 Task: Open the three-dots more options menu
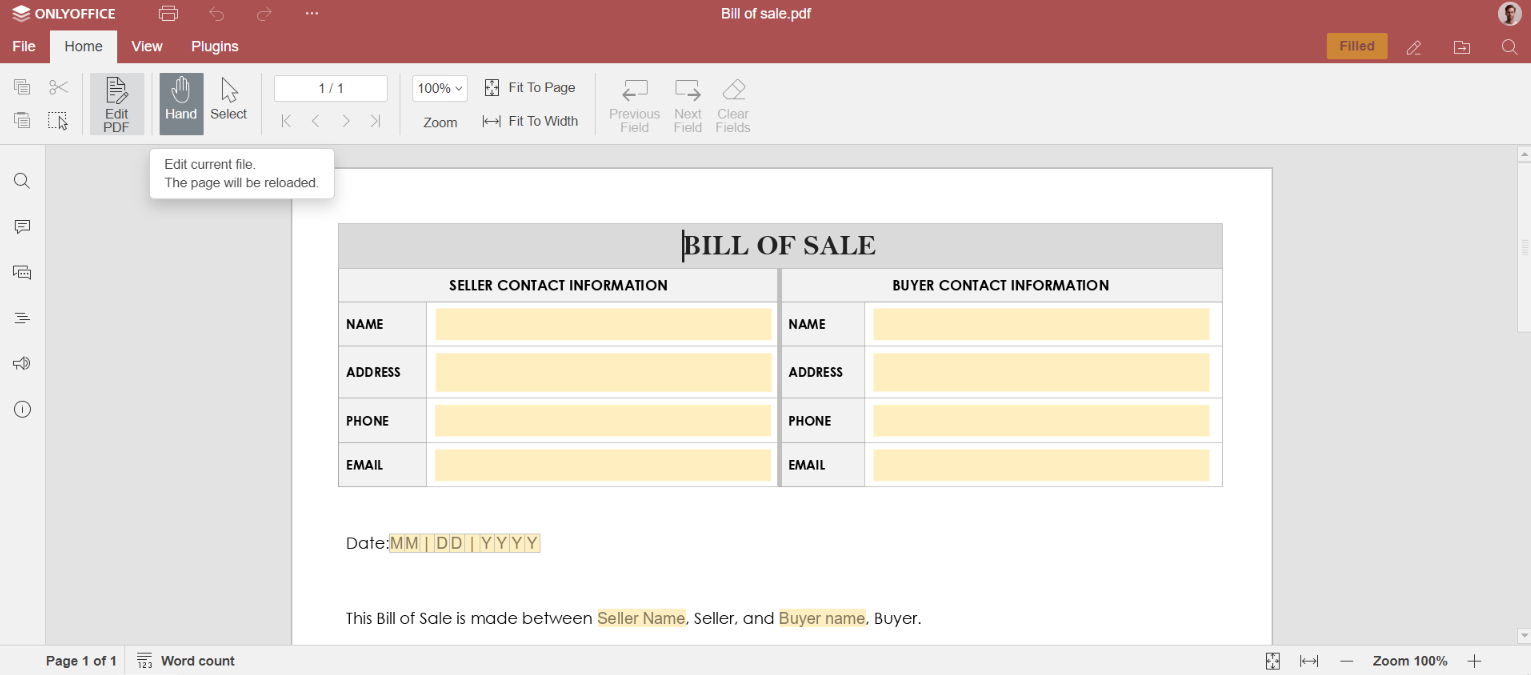(312, 14)
